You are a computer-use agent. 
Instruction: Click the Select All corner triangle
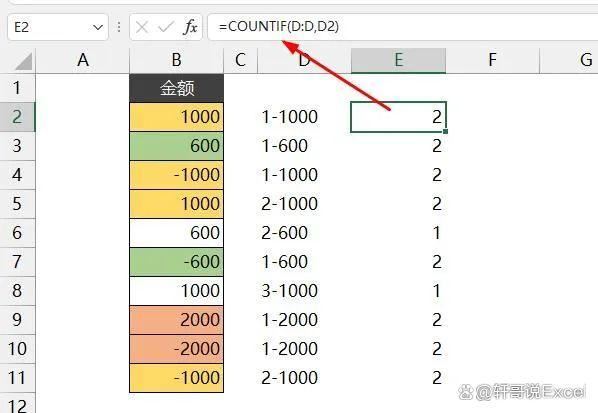coord(24,62)
